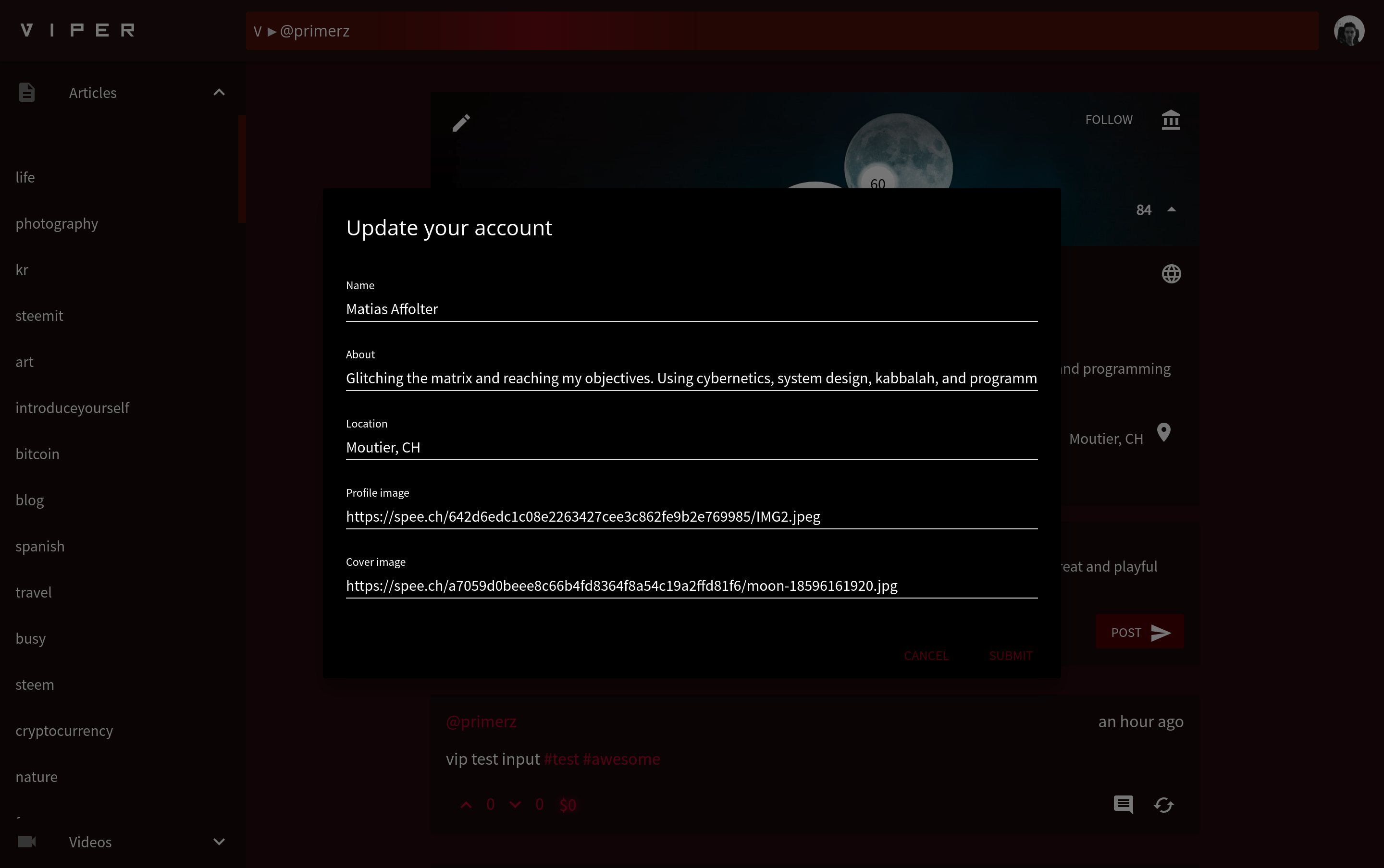Viewport: 1384px width, 868px height.
Task: Click the sidebar scrollbar thumb
Action: coord(242,169)
